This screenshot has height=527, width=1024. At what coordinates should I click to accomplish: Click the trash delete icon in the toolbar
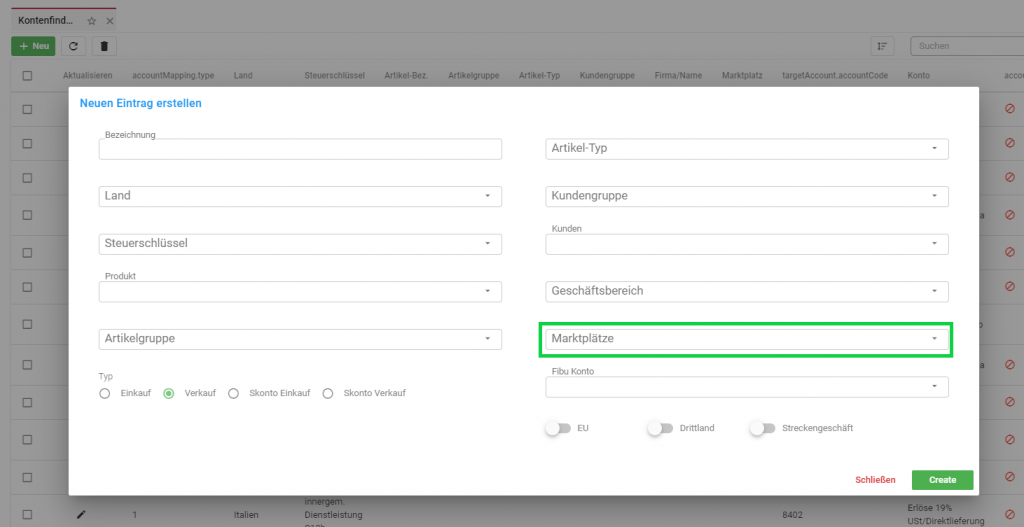coord(104,46)
